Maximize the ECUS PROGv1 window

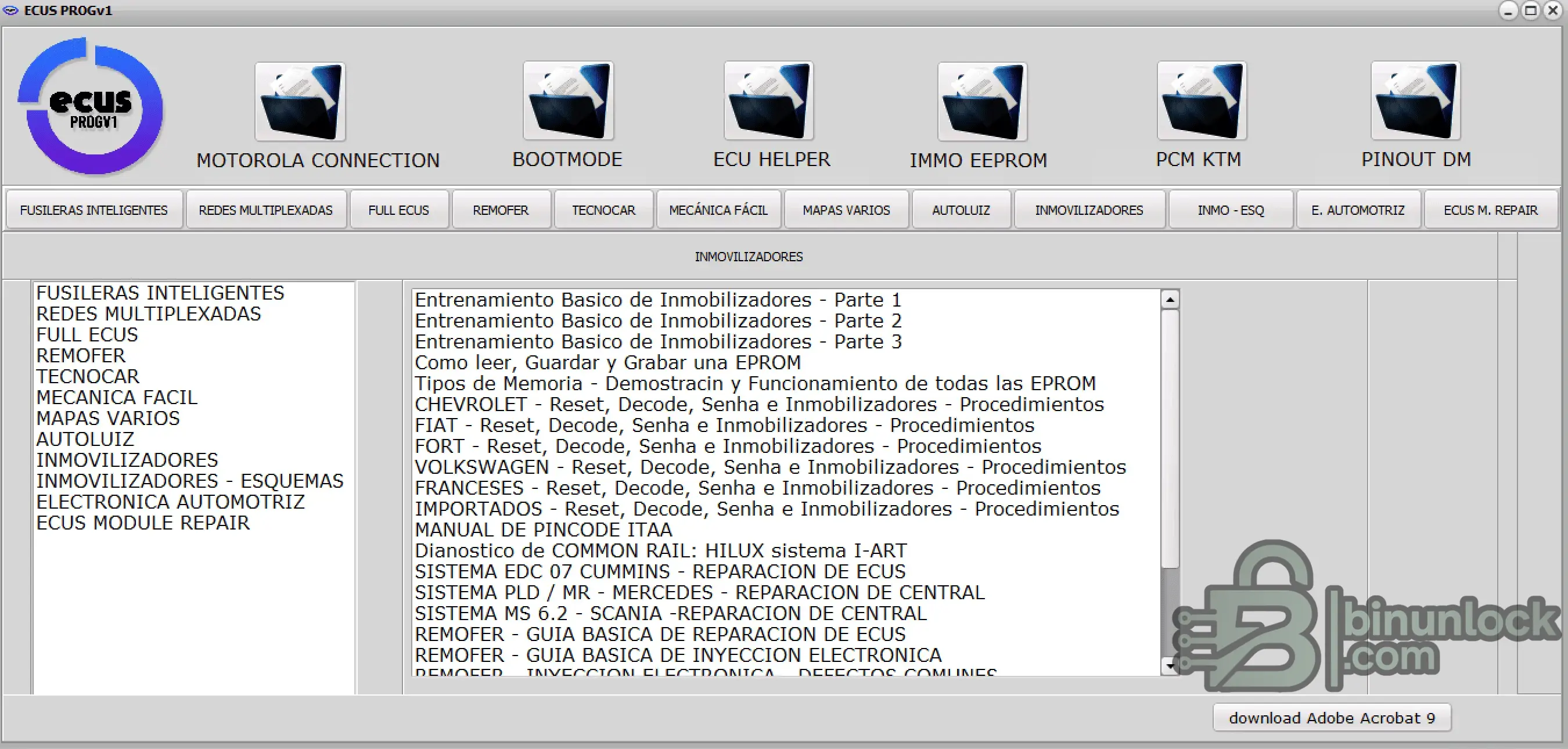pos(1531,10)
